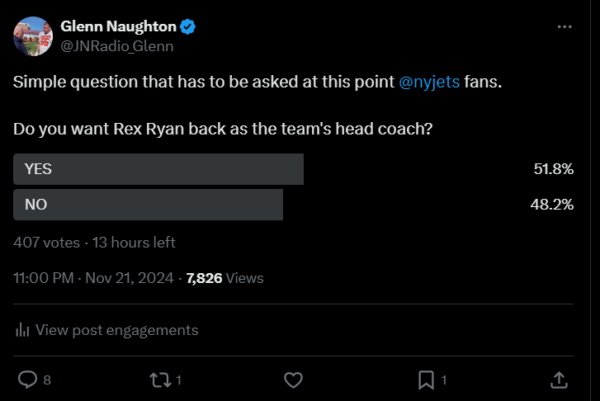Click the 51.8% poll percentage
The height and width of the screenshot is (401, 600).
tap(553, 169)
